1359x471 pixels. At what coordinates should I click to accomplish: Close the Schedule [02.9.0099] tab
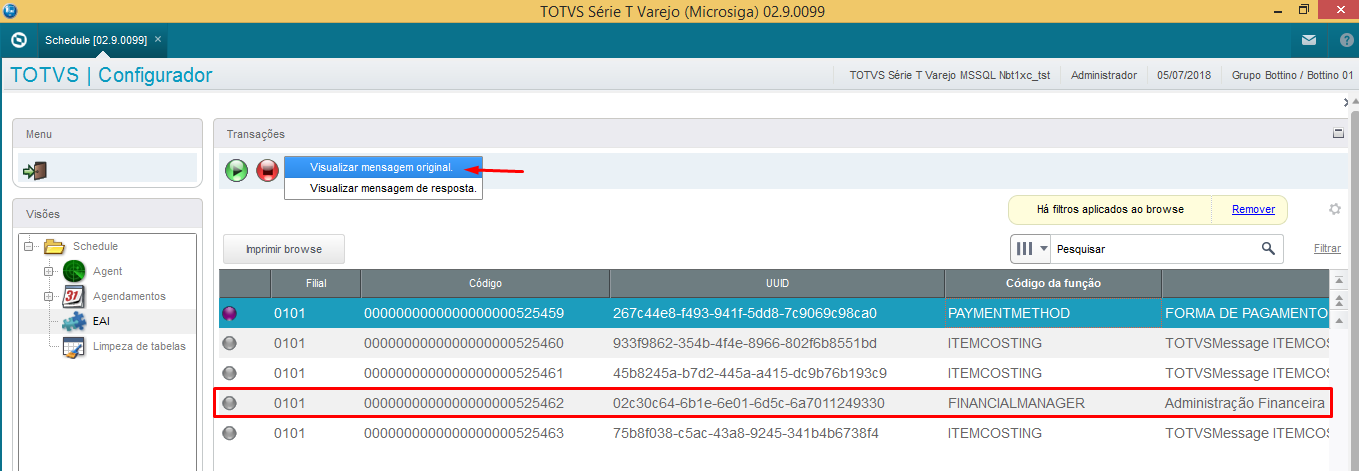[158, 39]
